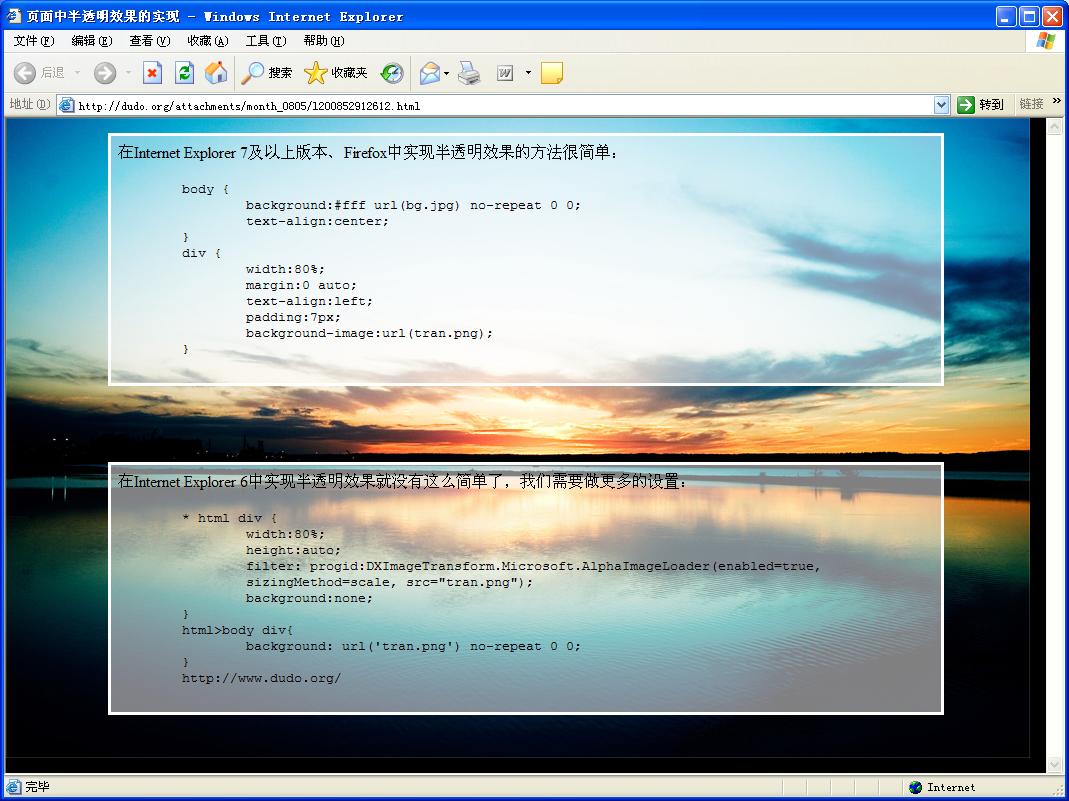
Task: Click the Mail envelope icon
Action: (430, 73)
